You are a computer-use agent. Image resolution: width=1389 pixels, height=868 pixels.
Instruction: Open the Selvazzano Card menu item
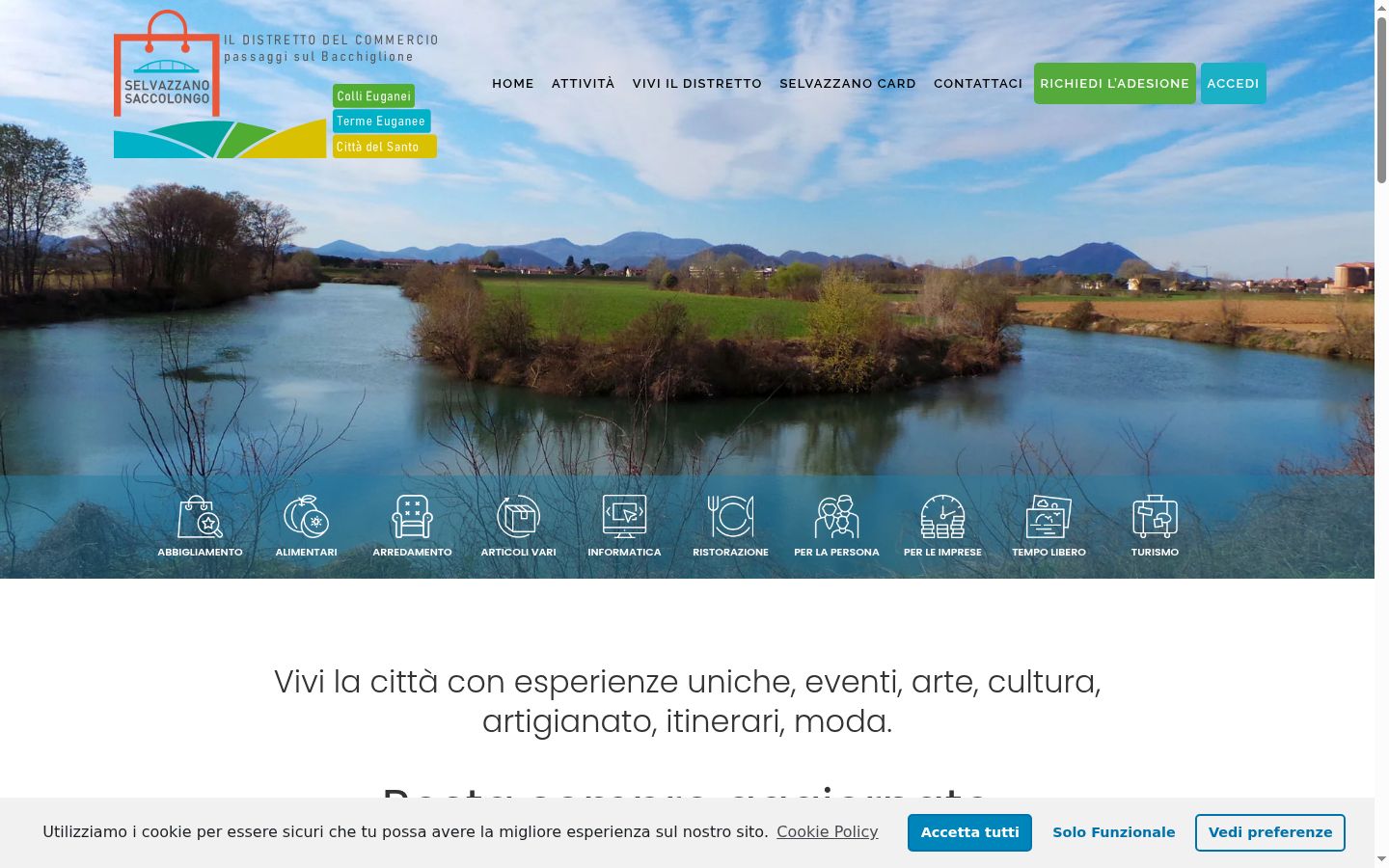(x=848, y=84)
